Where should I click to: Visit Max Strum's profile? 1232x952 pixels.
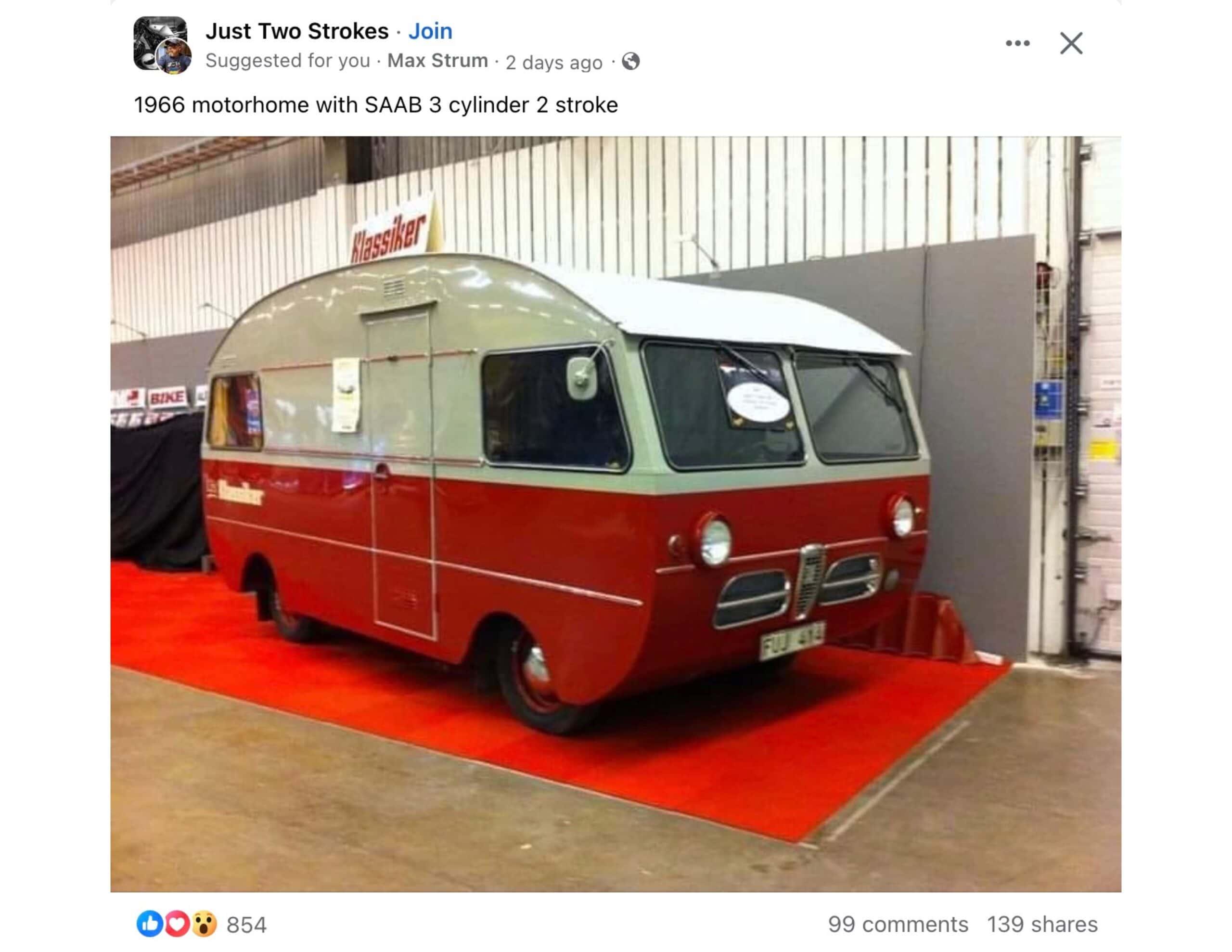[x=437, y=60]
